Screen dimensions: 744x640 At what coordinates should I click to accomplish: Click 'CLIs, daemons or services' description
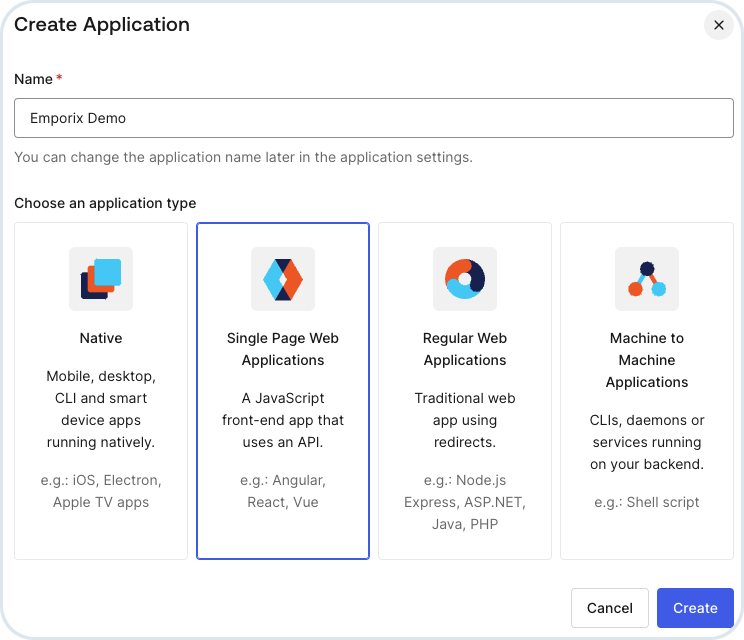tap(647, 442)
